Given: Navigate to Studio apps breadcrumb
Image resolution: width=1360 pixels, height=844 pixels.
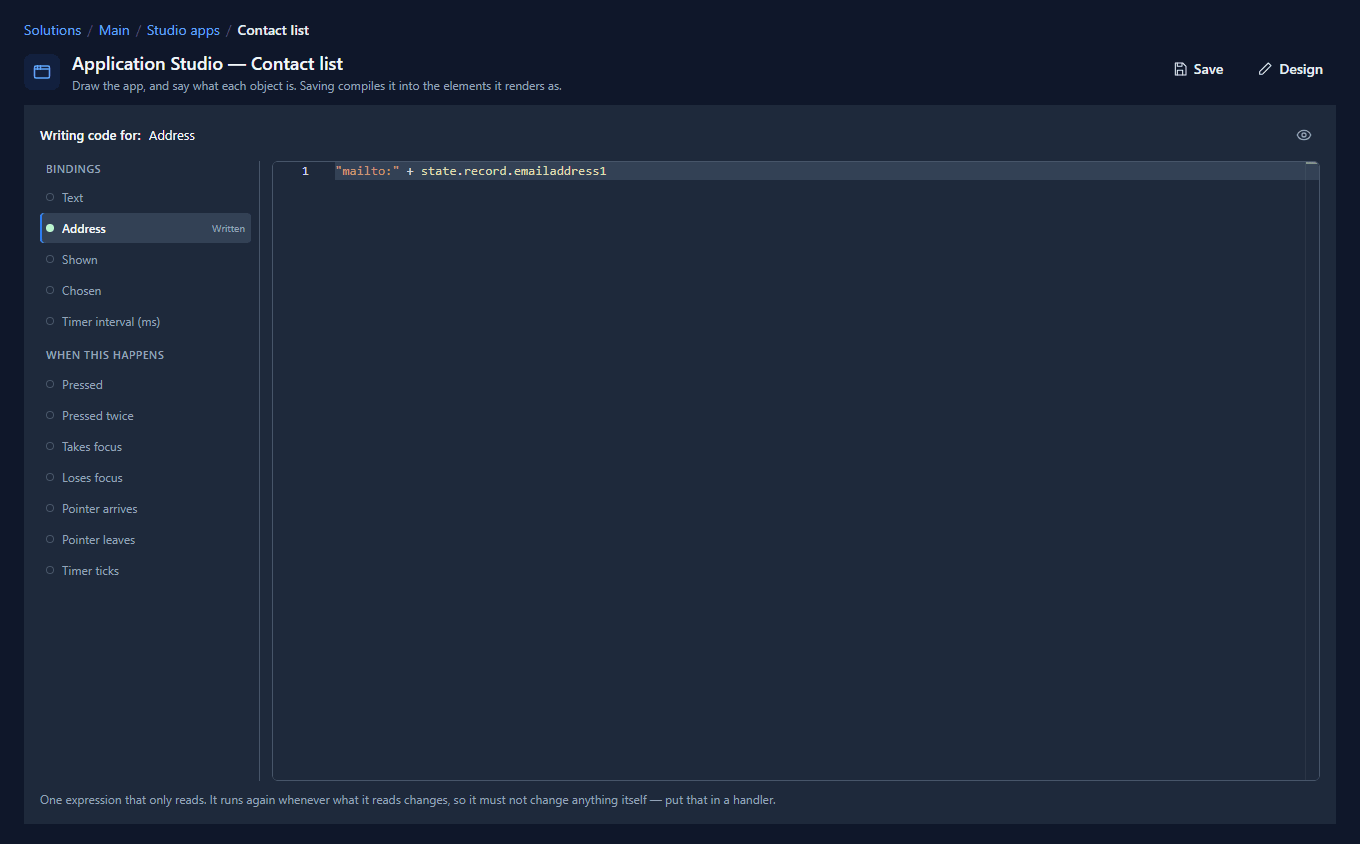Looking at the screenshot, I should pyautogui.click(x=183, y=30).
